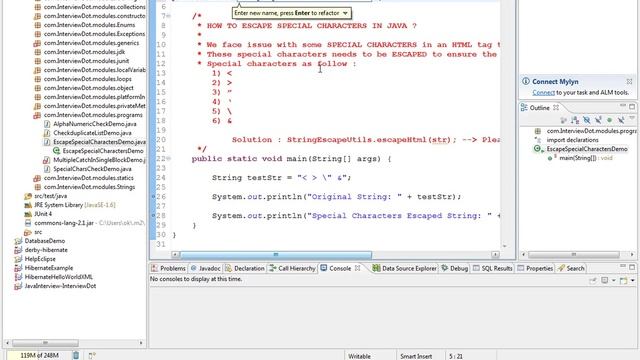
Task: Click the Display Selected Console icon
Action: tap(605, 280)
